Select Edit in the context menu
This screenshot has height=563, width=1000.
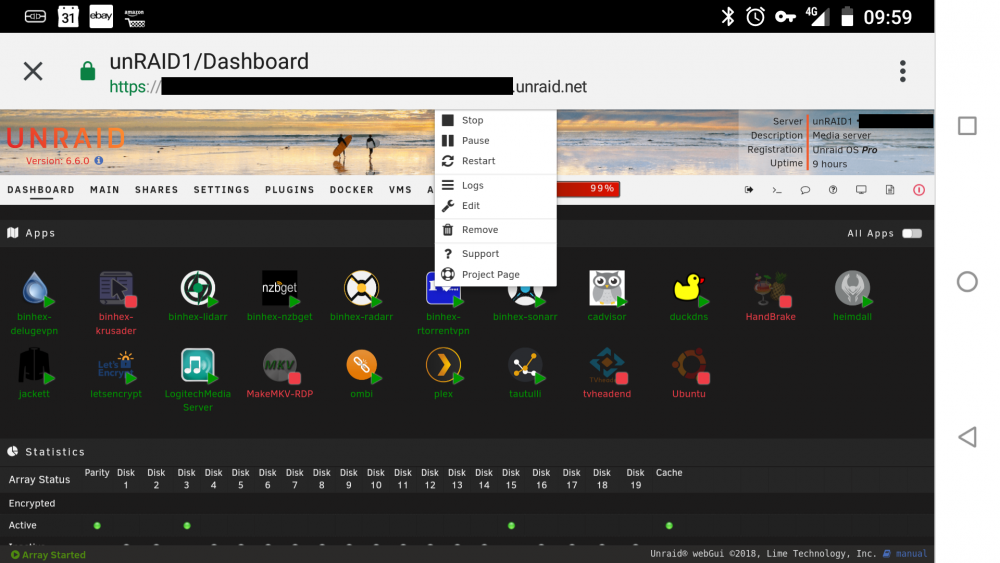coord(496,205)
